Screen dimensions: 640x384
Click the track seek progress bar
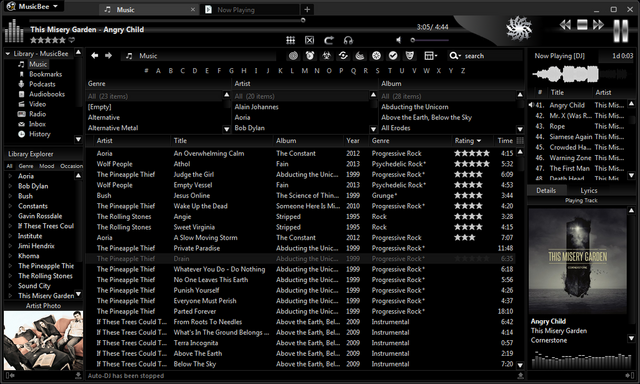click(167, 20)
